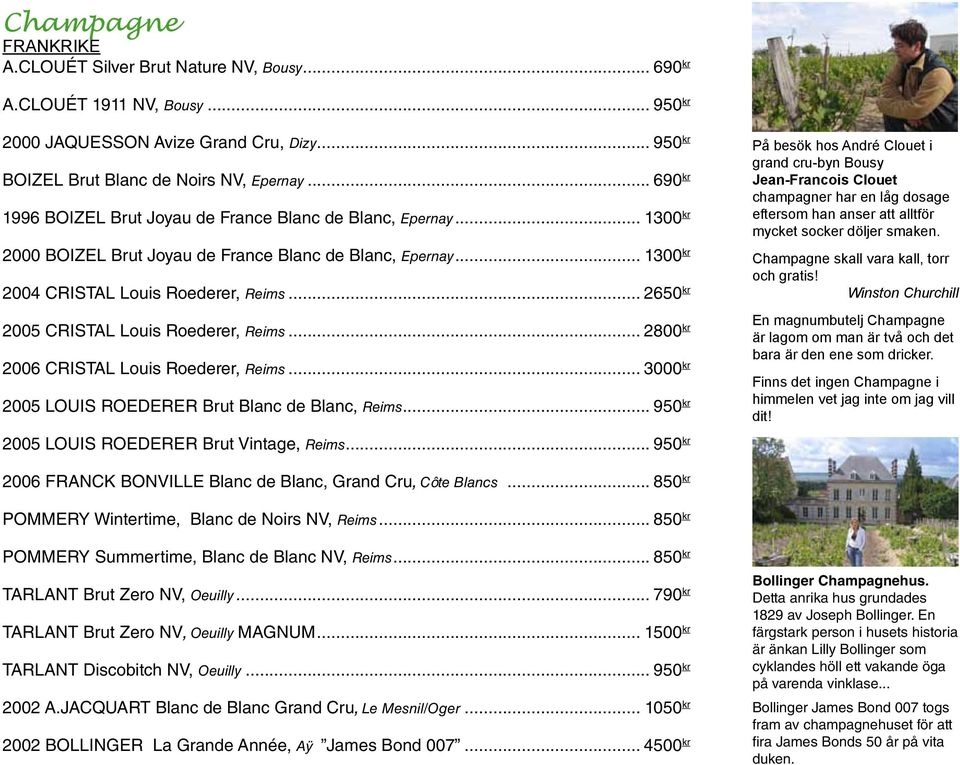Select 2000 JAQUESSON Avize Grand Cru
Image resolution: width=960 pixels, height=765 pixels.
(347, 143)
